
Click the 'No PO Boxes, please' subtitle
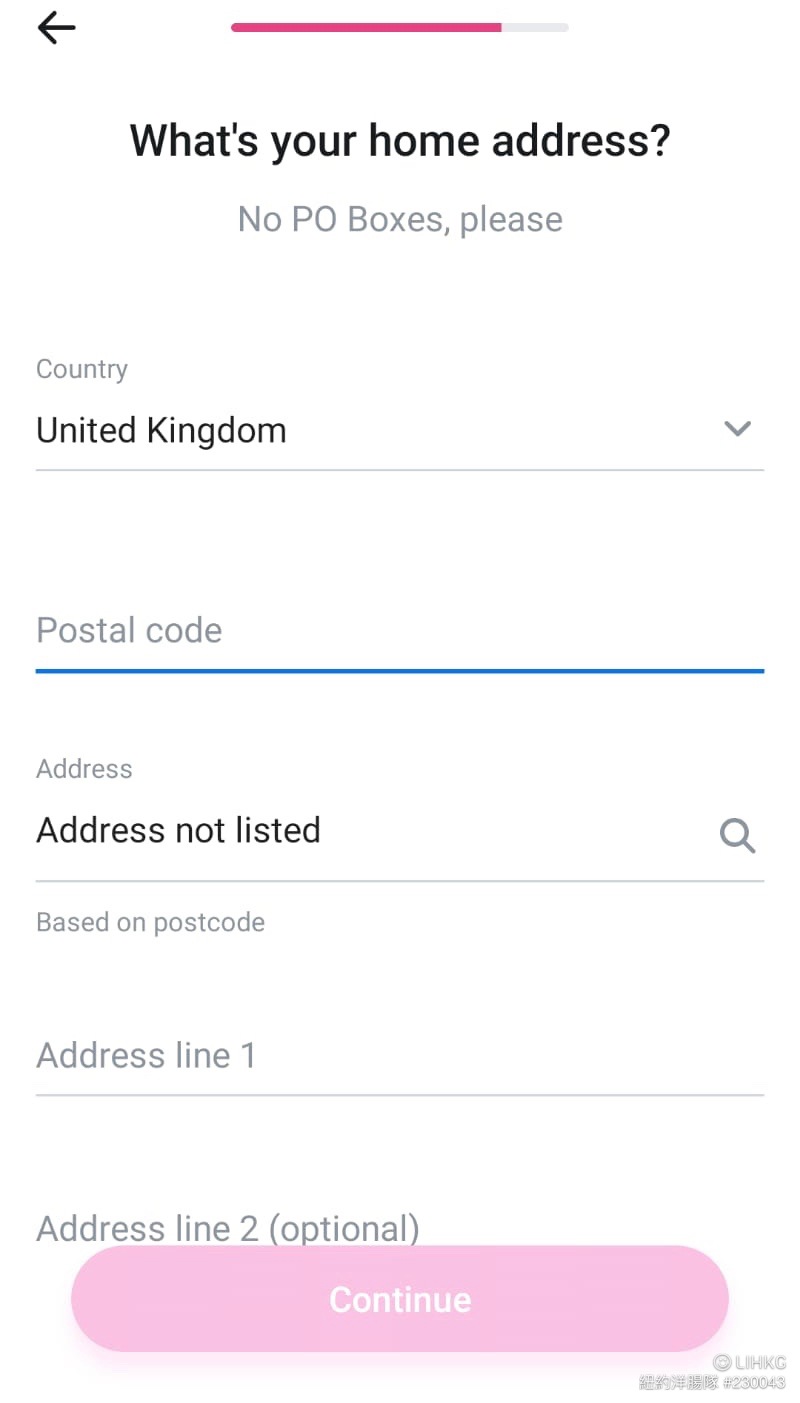400,219
